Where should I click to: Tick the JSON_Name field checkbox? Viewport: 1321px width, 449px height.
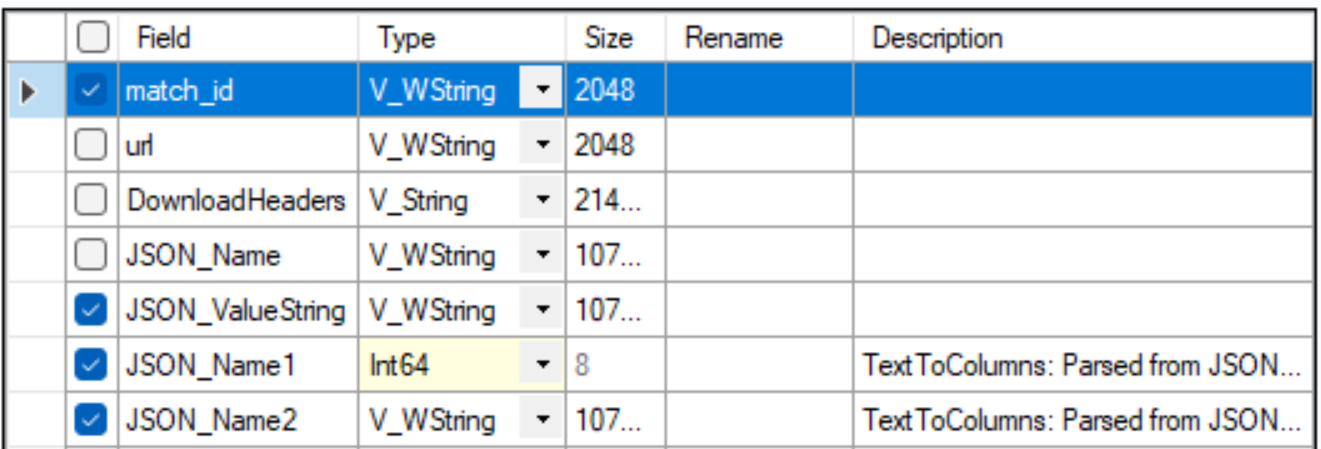click(x=92, y=256)
